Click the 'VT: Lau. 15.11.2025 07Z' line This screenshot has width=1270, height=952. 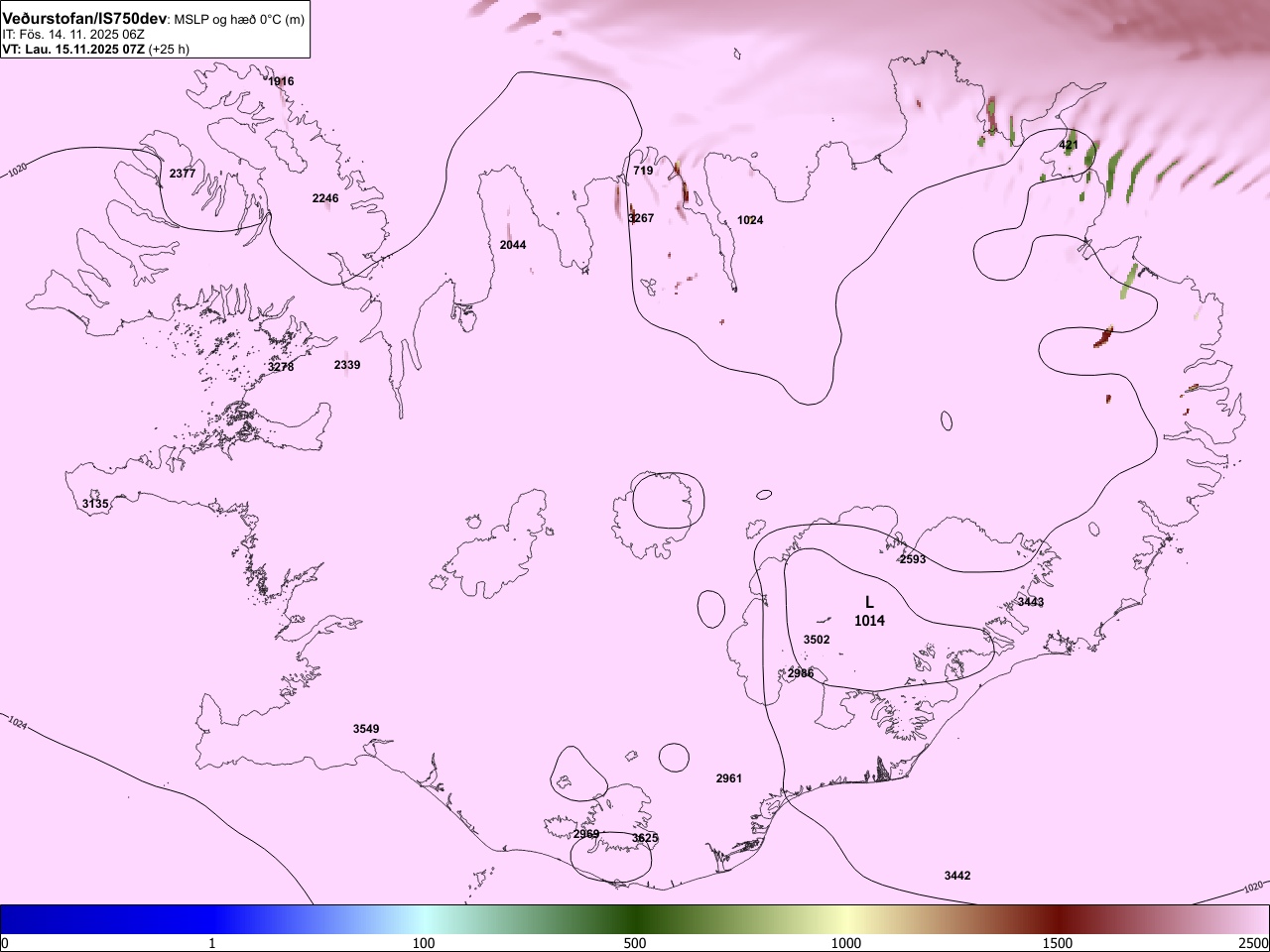pos(73,49)
